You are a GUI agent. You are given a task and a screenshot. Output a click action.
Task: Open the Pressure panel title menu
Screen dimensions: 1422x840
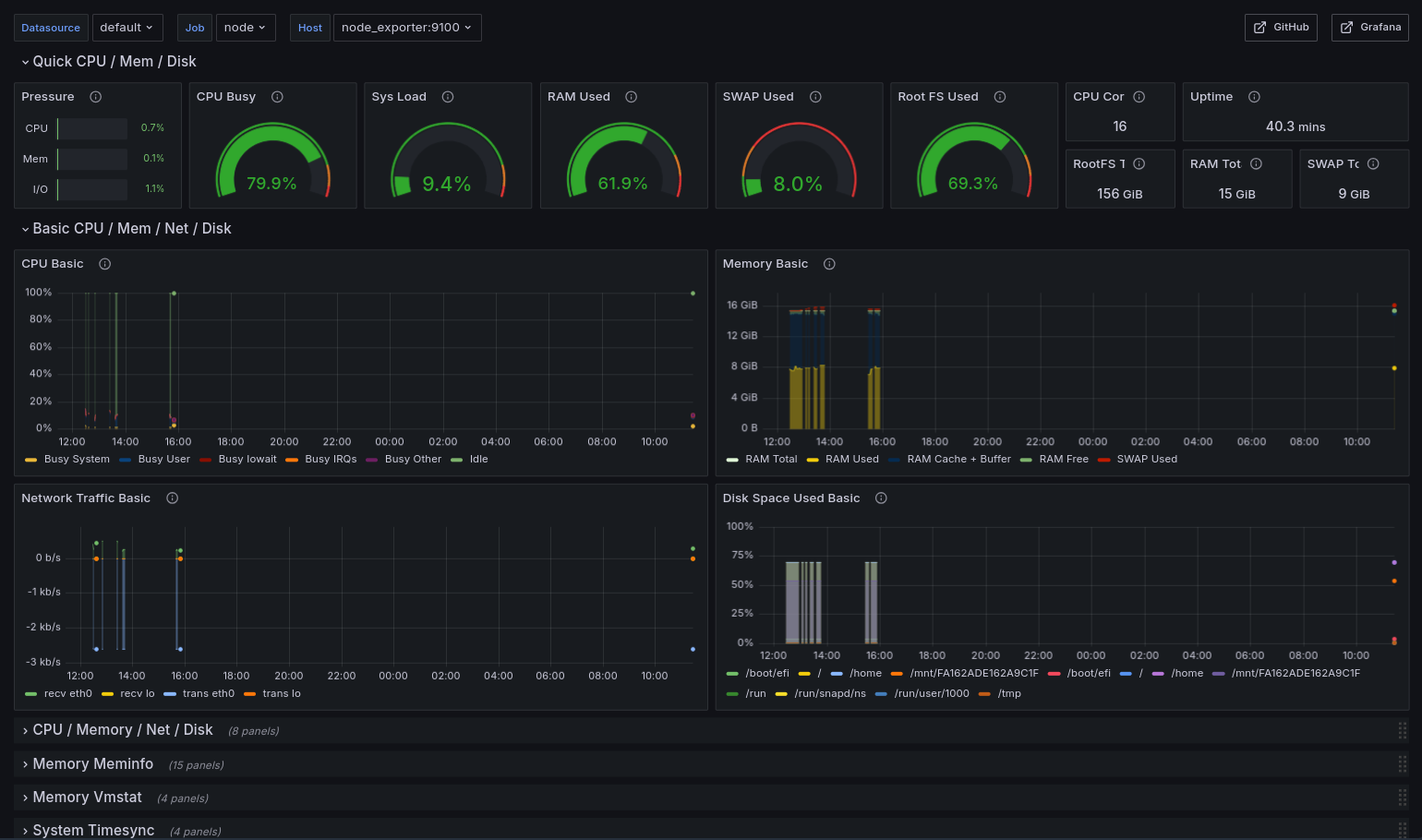coord(48,97)
